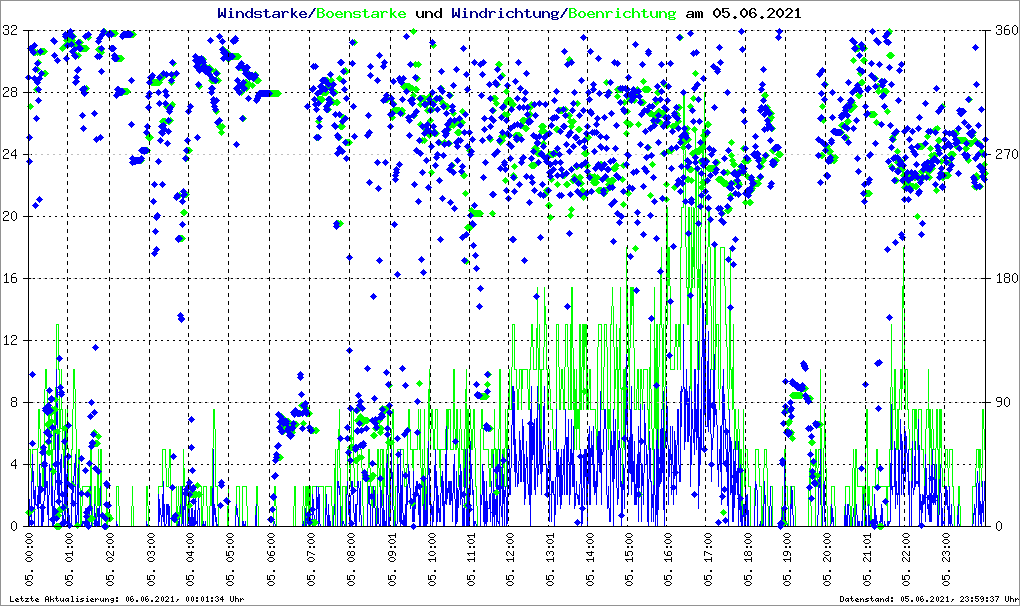
Task: Click the 32 label on left axis
Action: (x=10, y=31)
